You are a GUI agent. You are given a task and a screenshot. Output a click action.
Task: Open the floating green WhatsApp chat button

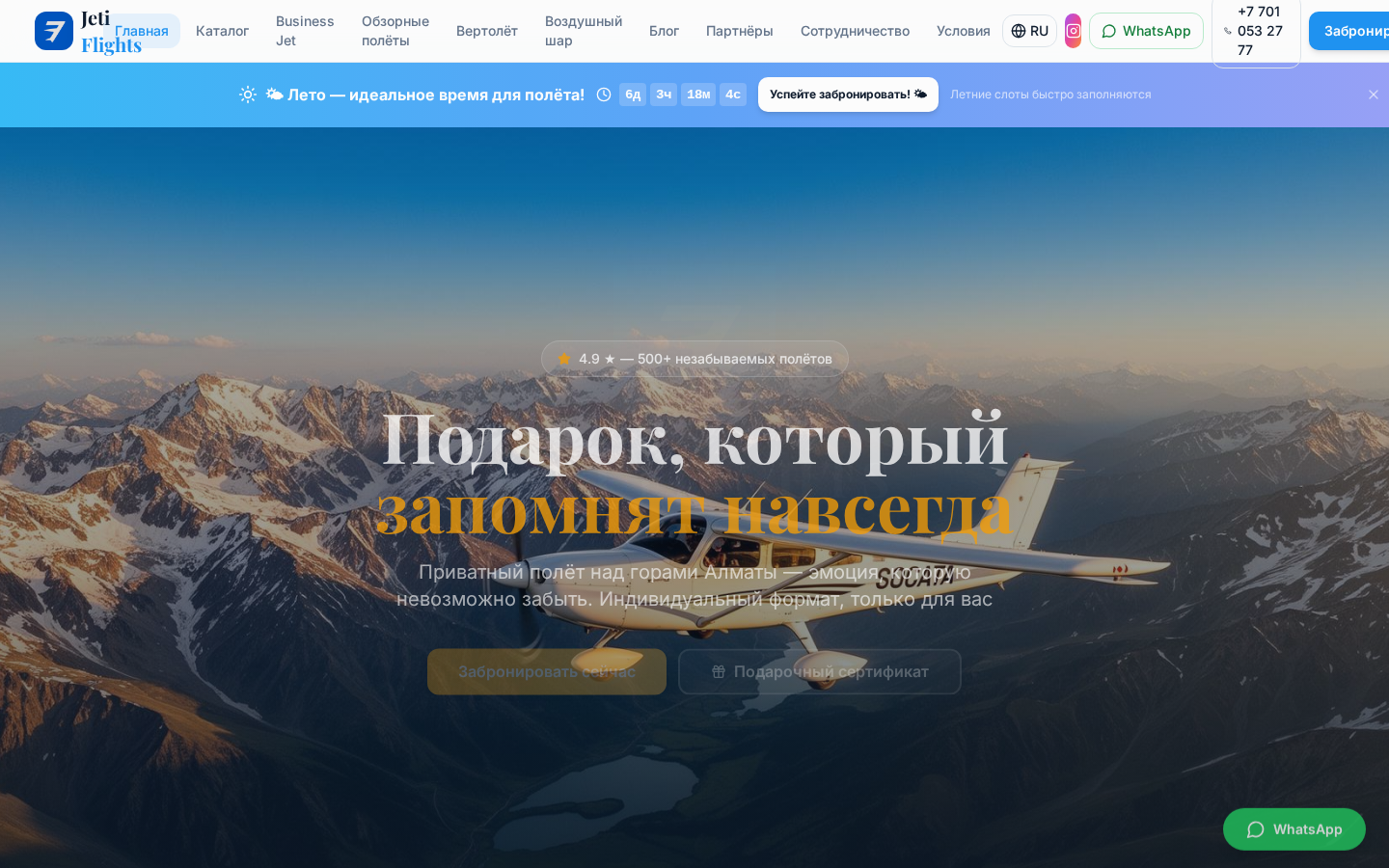point(1294,829)
